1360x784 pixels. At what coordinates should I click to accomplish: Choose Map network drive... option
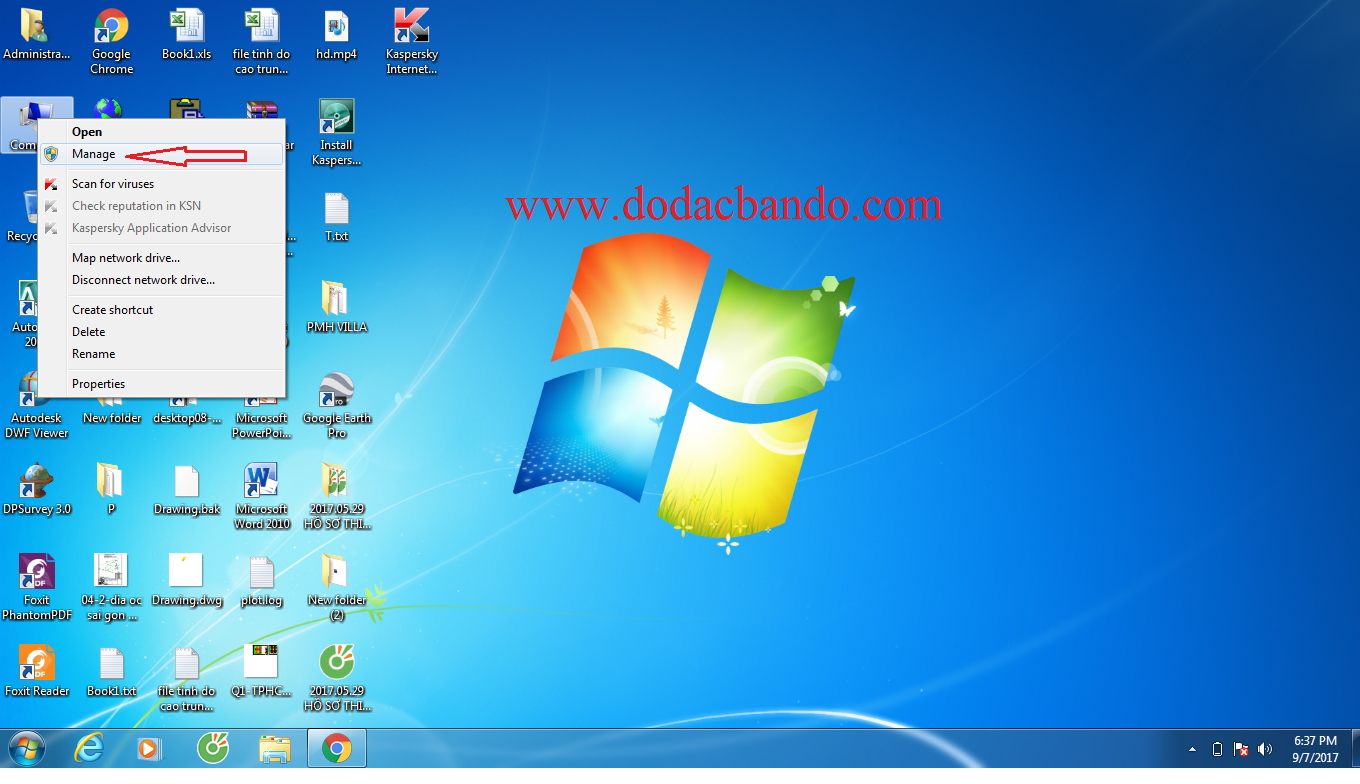coord(162,258)
